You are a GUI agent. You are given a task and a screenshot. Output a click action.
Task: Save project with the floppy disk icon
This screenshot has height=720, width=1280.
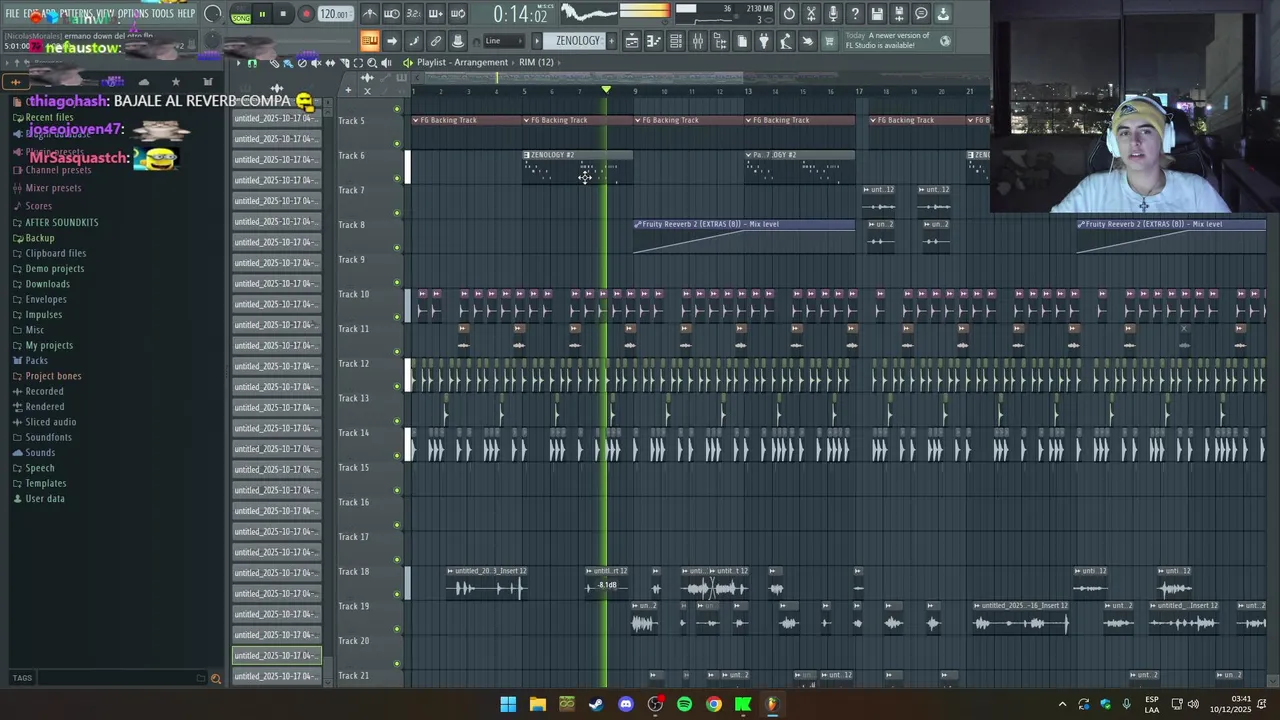coord(877,14)
